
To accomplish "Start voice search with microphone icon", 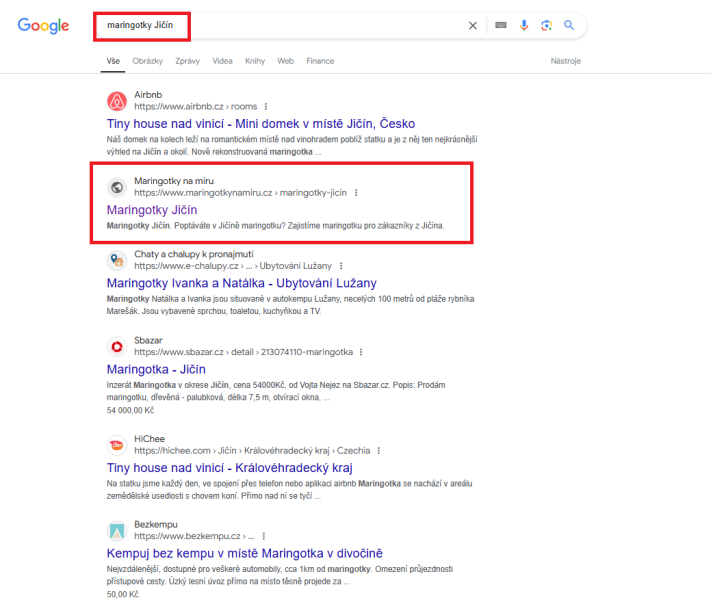I will tap(524, 25).
